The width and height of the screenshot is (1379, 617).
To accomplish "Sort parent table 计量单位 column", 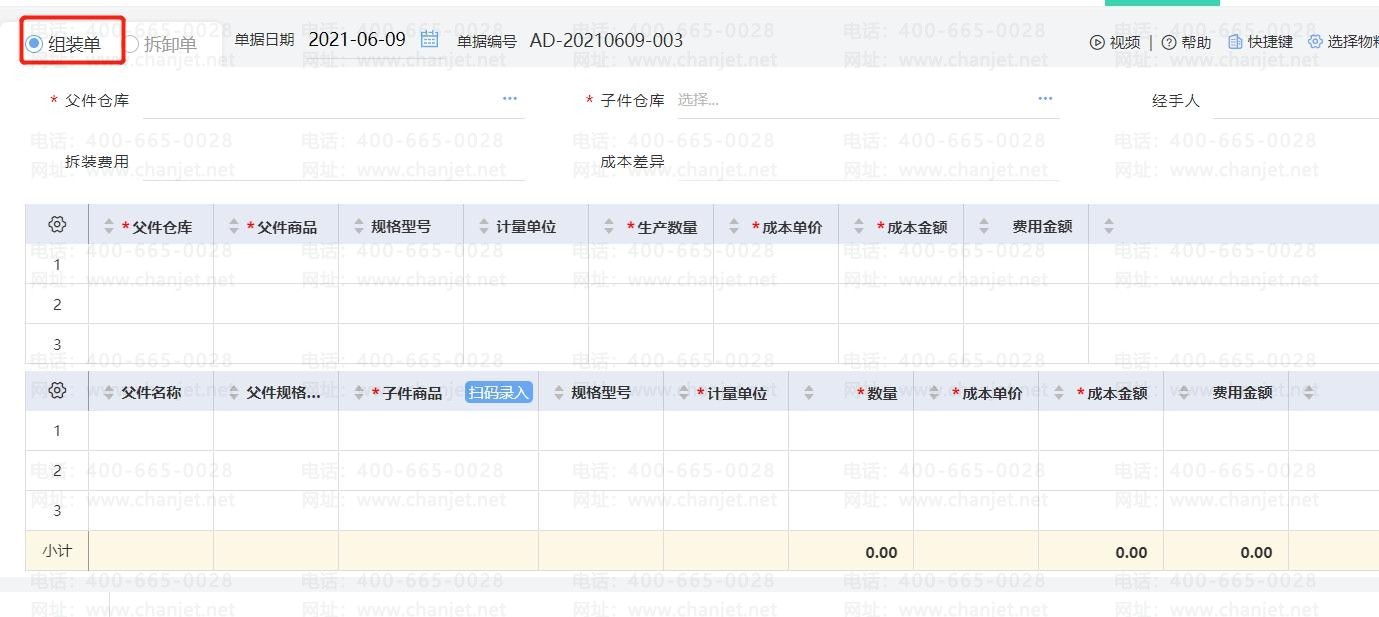I will coord(484,227).
